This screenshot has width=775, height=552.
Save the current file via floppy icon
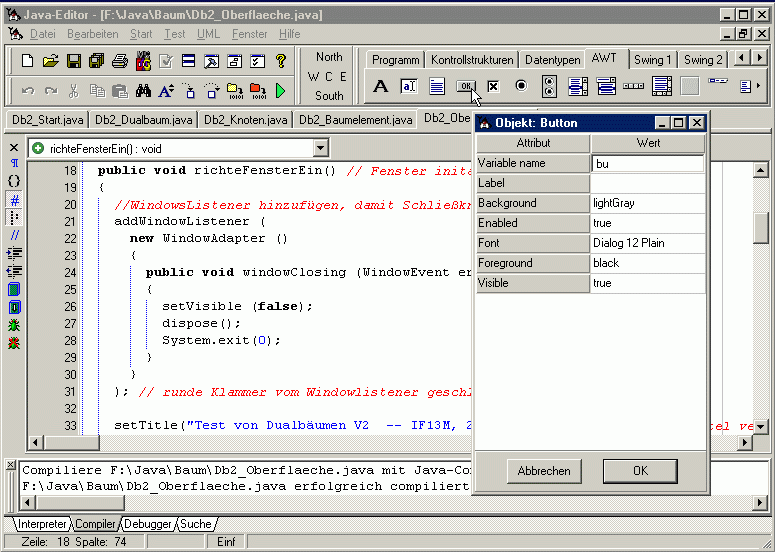[x=73, y=61]
